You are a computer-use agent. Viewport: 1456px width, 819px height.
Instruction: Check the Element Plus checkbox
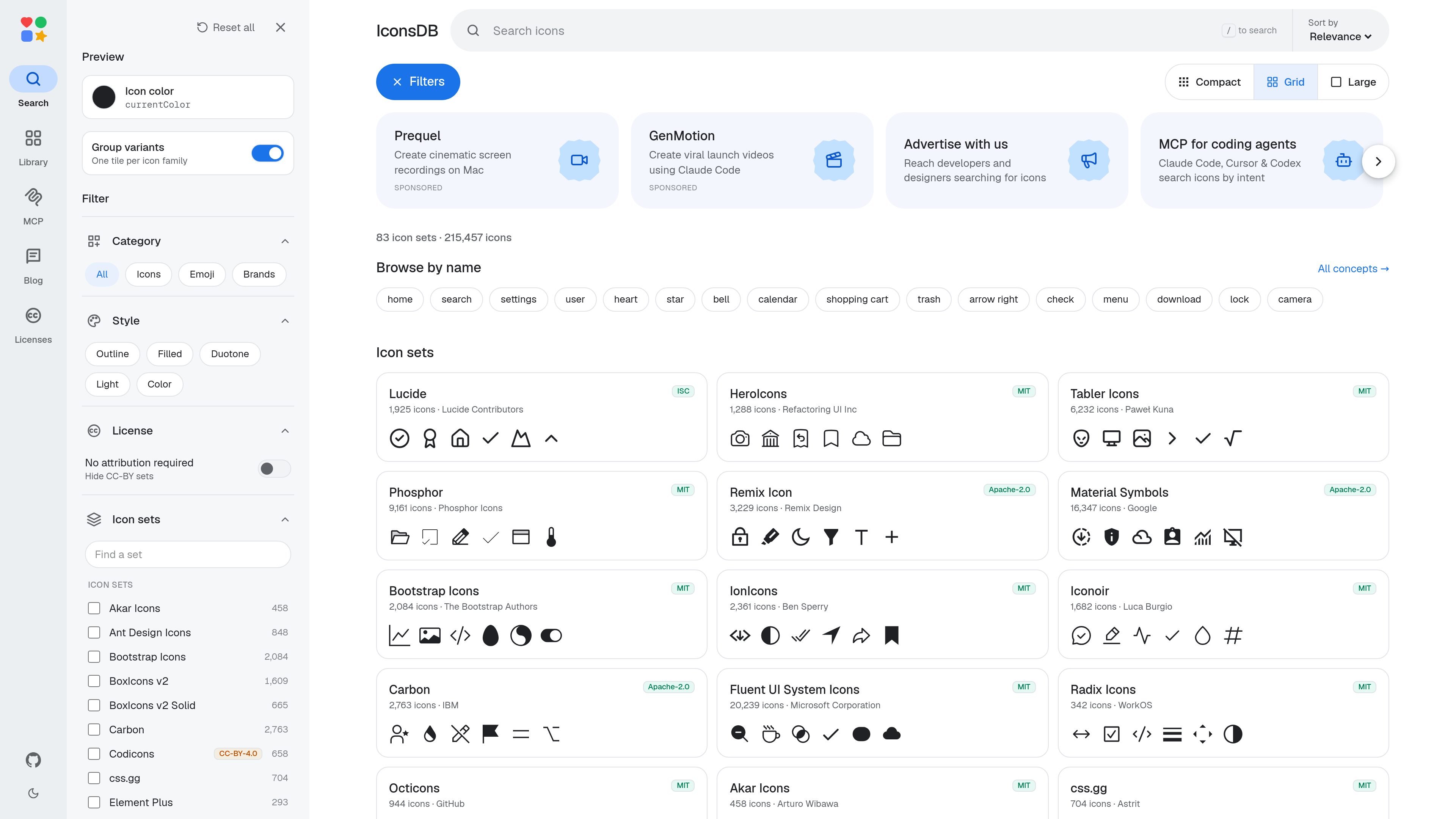pyautogui.click(x=94, y=802)
